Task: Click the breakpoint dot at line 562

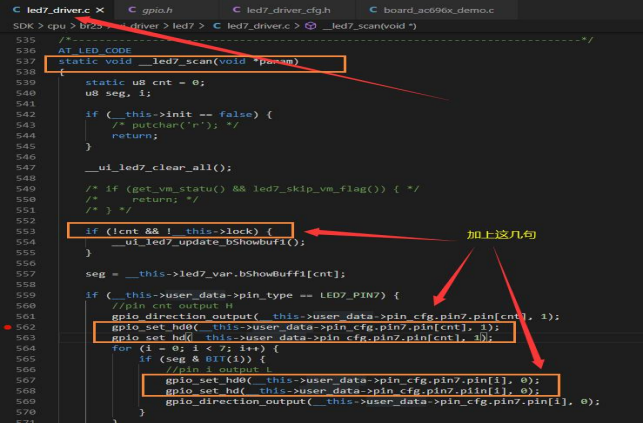Action: (7, 327)
